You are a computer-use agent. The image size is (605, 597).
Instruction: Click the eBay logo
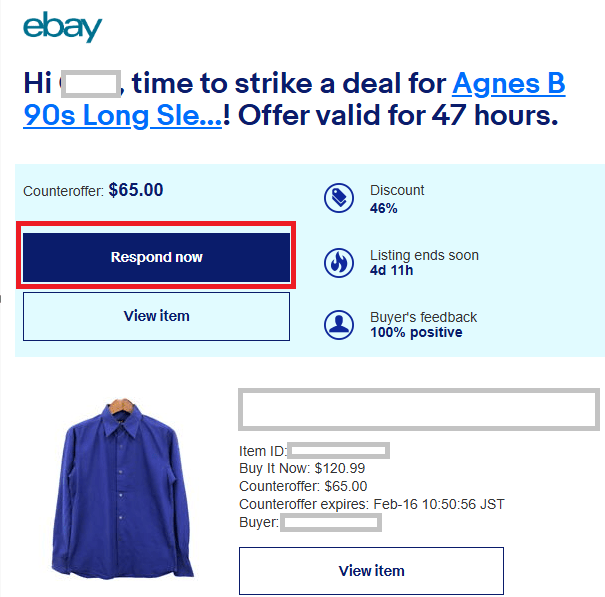tap(62, 27)
